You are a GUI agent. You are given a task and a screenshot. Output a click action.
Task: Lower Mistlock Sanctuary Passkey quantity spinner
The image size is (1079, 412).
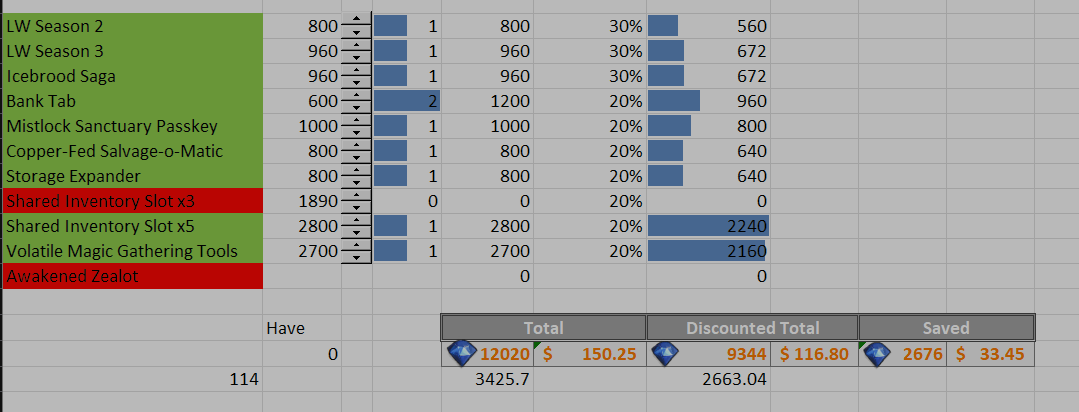point(356,132)
